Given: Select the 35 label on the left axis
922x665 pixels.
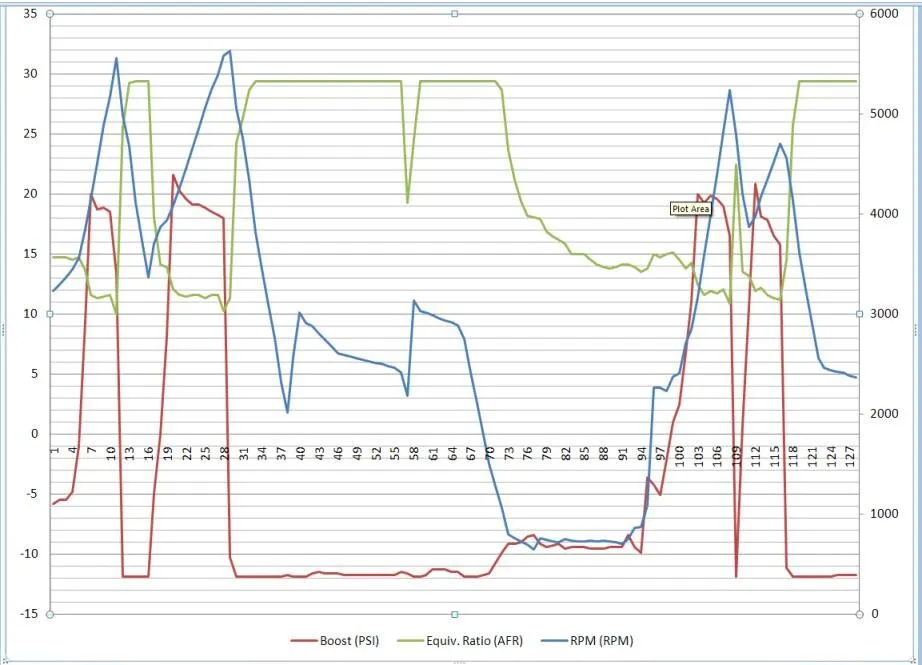Looking at the screenshot, I should tap(30, 14).
